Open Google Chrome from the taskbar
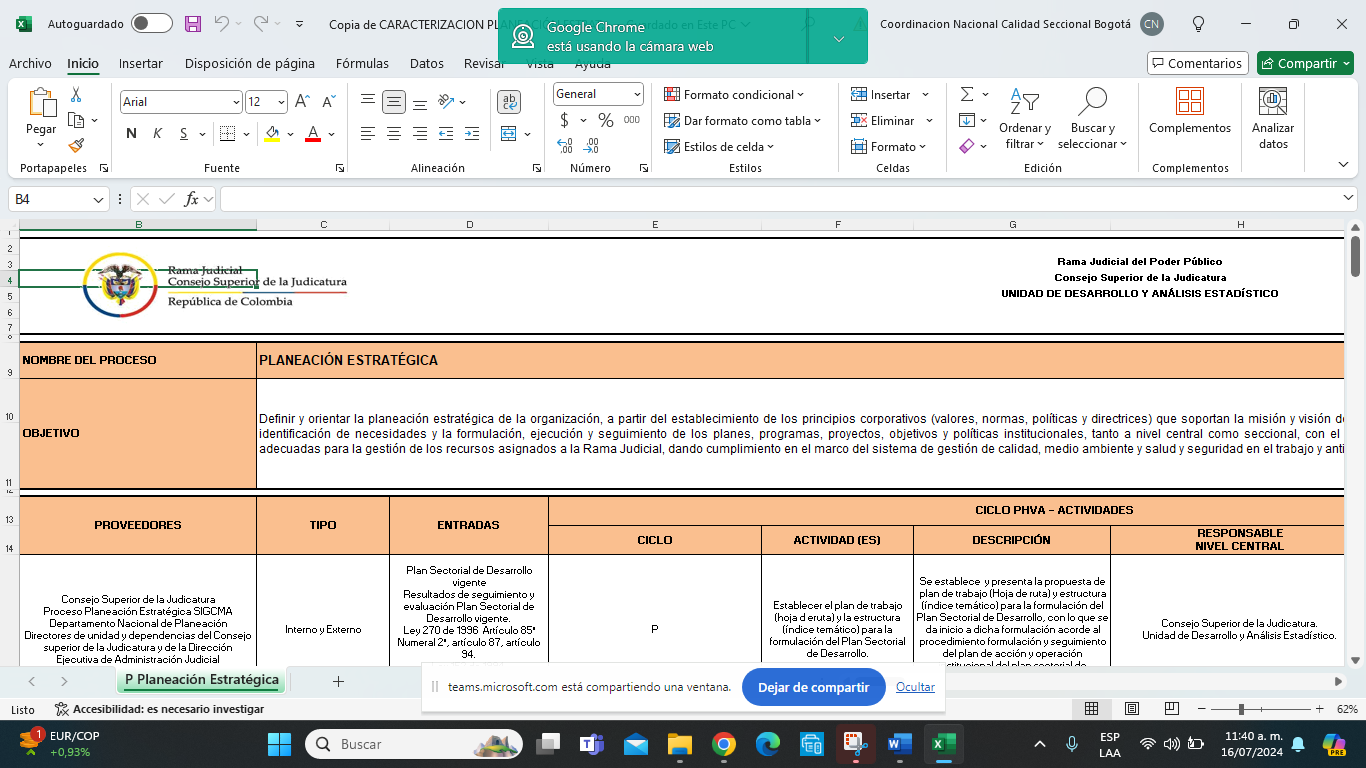 pyautogui.click(x=724, y=744)
